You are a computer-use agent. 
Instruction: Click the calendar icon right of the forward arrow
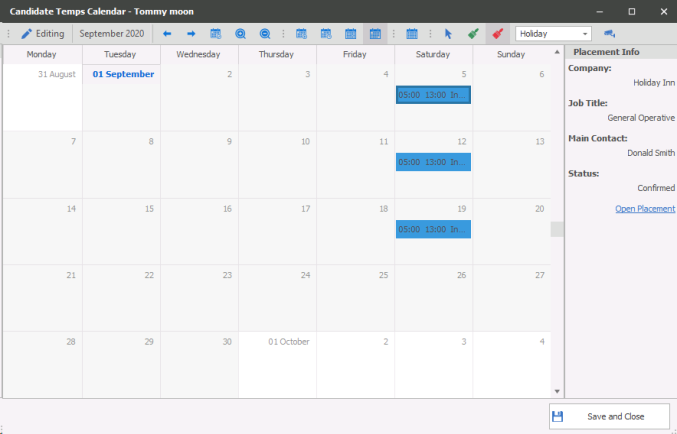(x=215, y=34)
